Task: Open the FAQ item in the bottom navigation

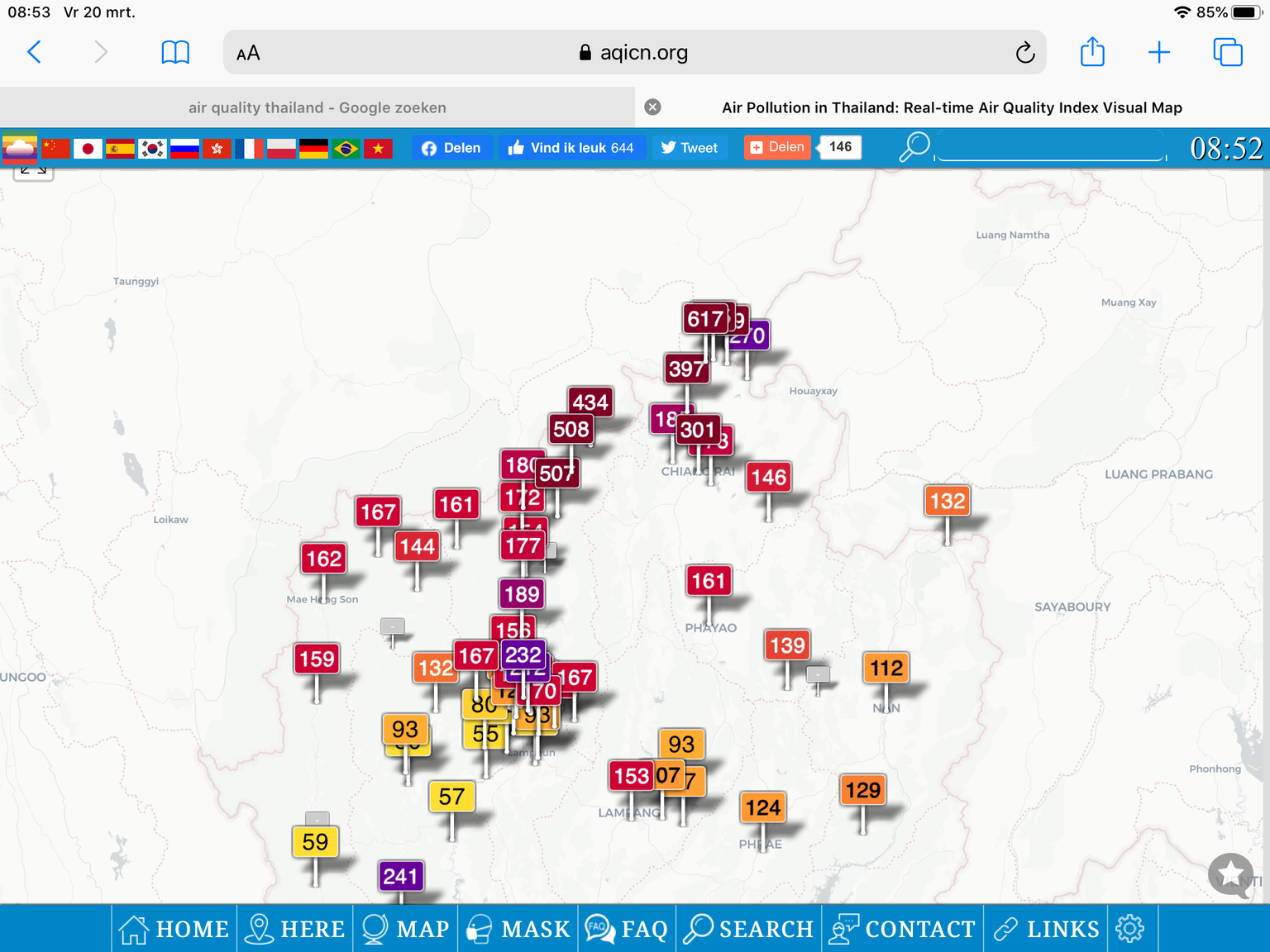Action: click(x=627, y=929)
